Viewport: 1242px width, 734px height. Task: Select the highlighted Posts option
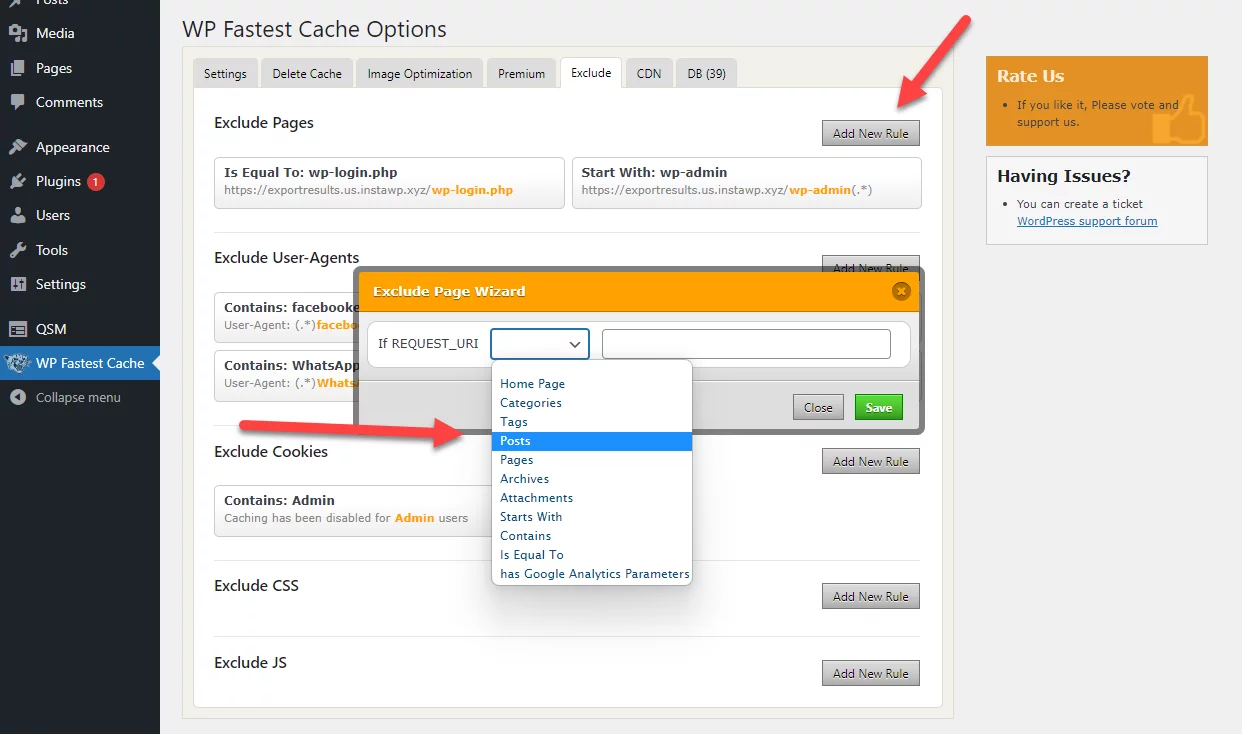592,441
